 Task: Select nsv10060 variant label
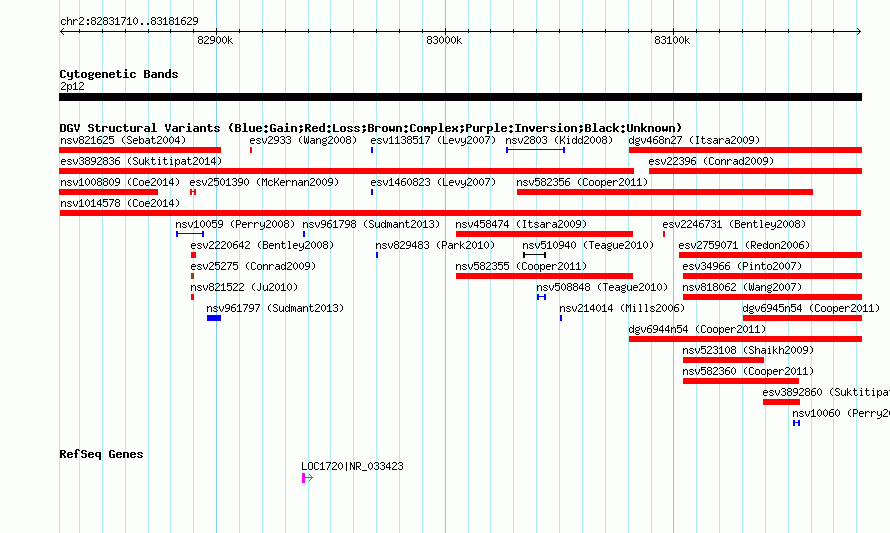tap(841, 413)
